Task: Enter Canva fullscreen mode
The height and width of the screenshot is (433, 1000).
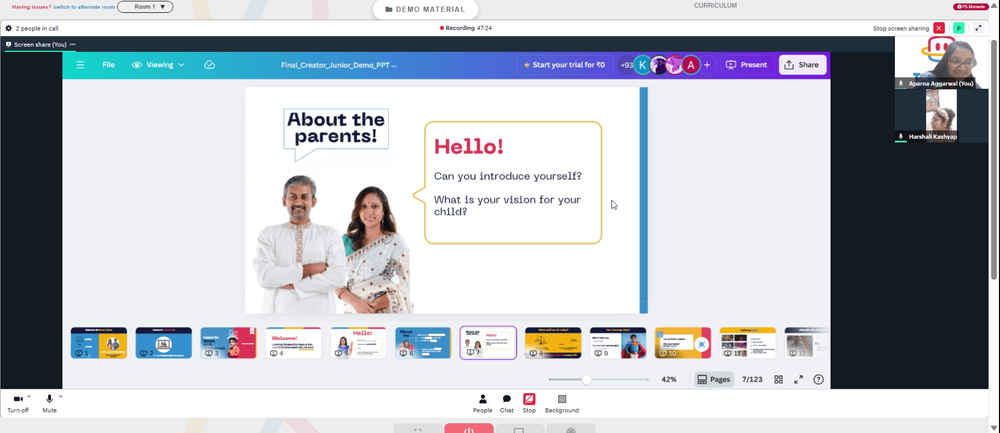Action: 798,379
